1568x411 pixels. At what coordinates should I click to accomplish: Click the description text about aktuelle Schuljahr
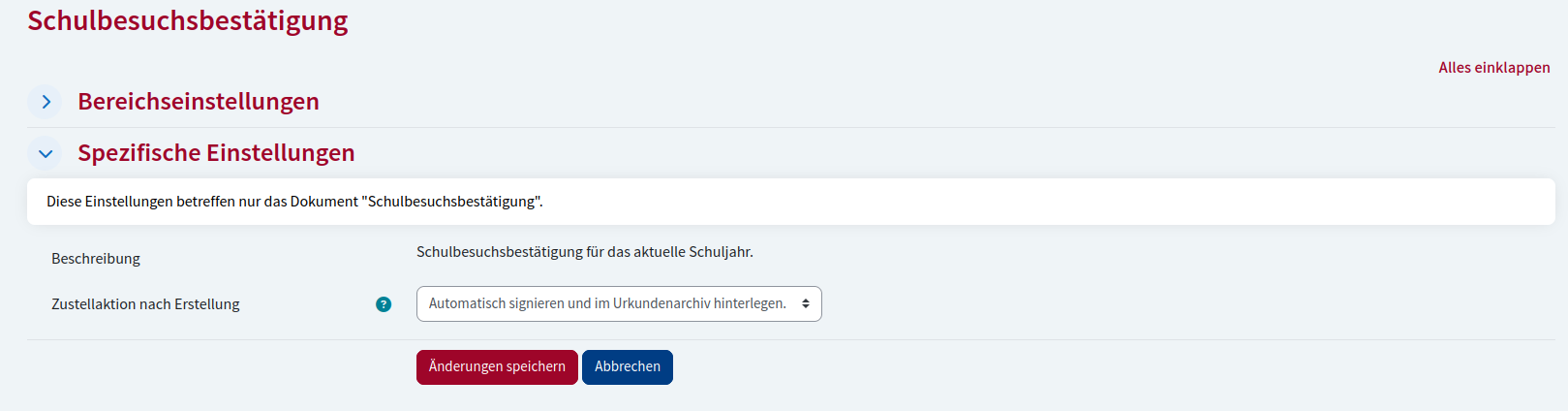(x=584, y=252)
